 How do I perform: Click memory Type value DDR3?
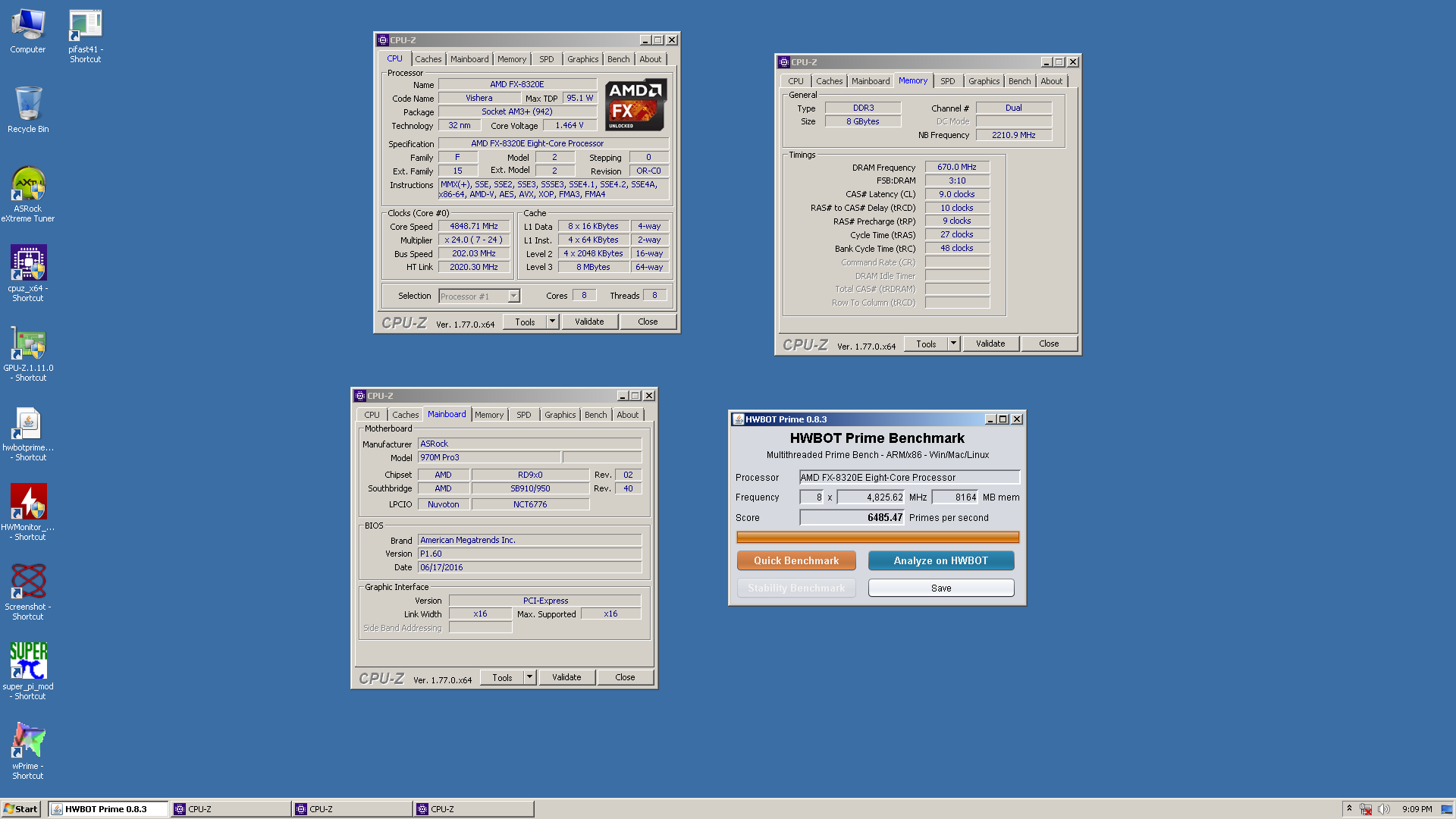click(x=863, y=108)
